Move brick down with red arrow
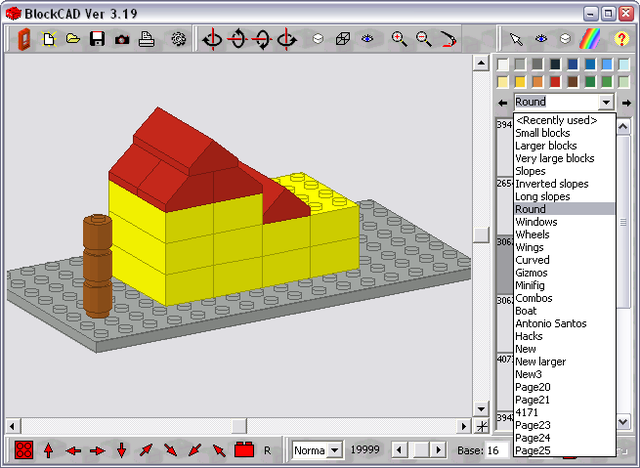Screen dimensions: 640x468 [122, 450]
